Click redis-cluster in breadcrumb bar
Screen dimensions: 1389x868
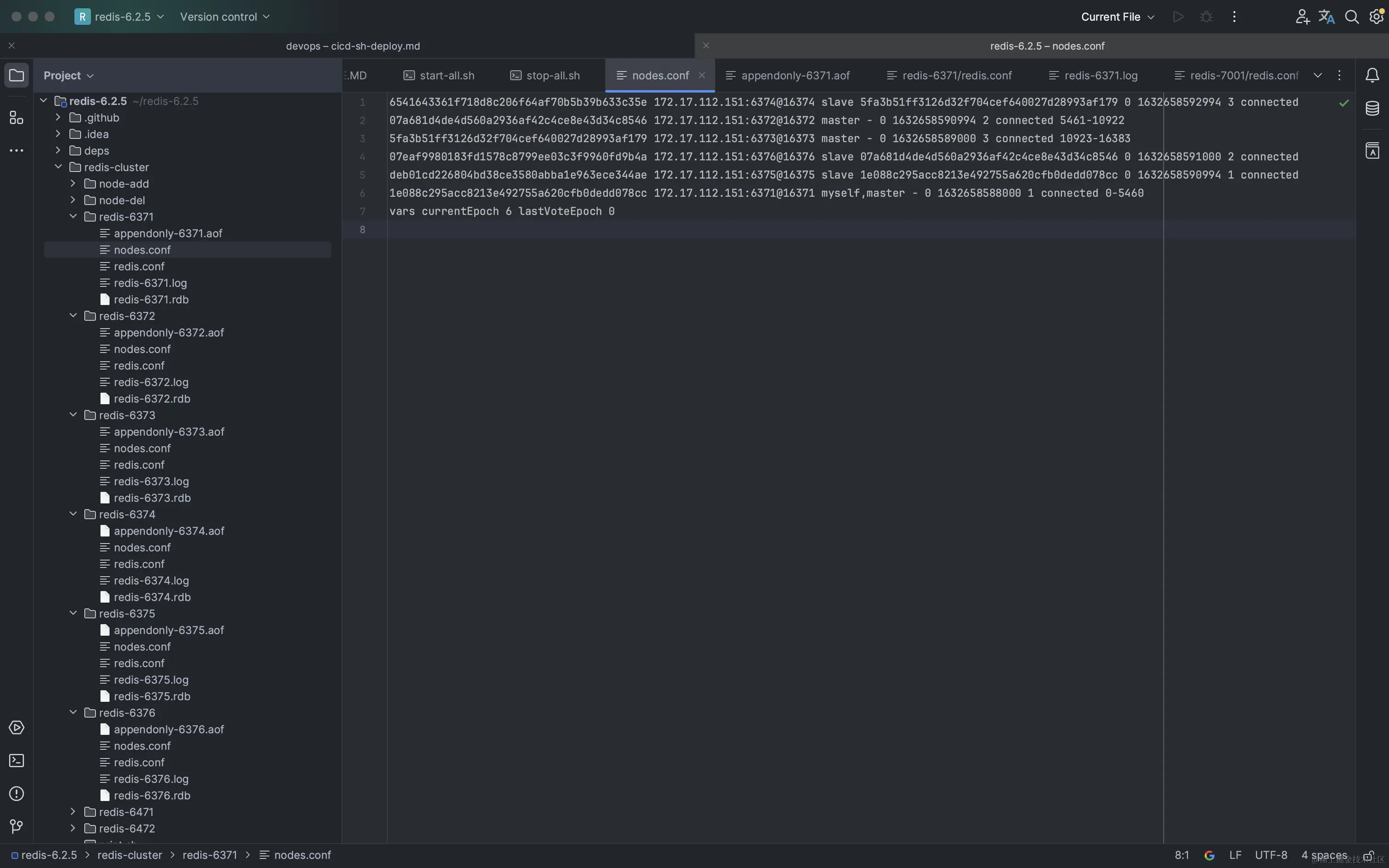click(130, 855)
